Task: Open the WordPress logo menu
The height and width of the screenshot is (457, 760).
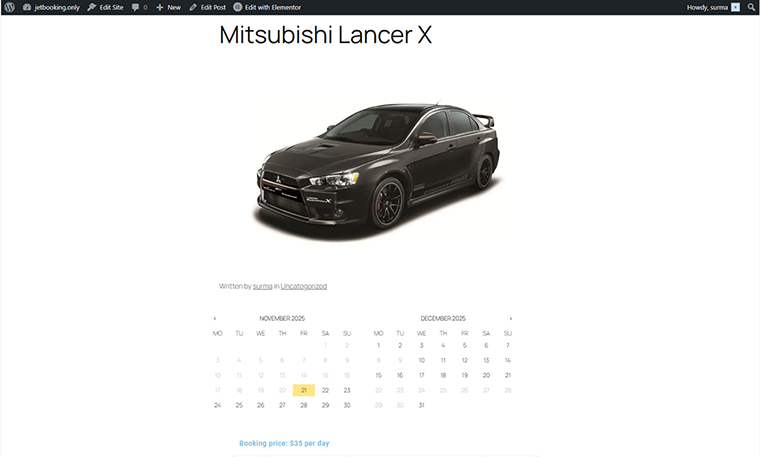Action: [10, 7]
